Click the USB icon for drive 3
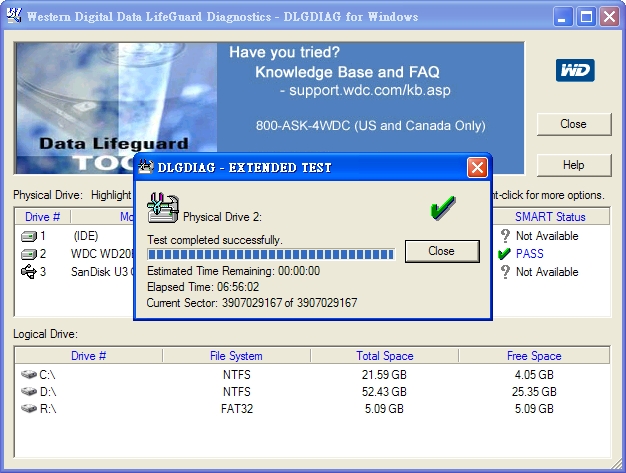Screen dimensions: 626x473 tap(29, 272)
